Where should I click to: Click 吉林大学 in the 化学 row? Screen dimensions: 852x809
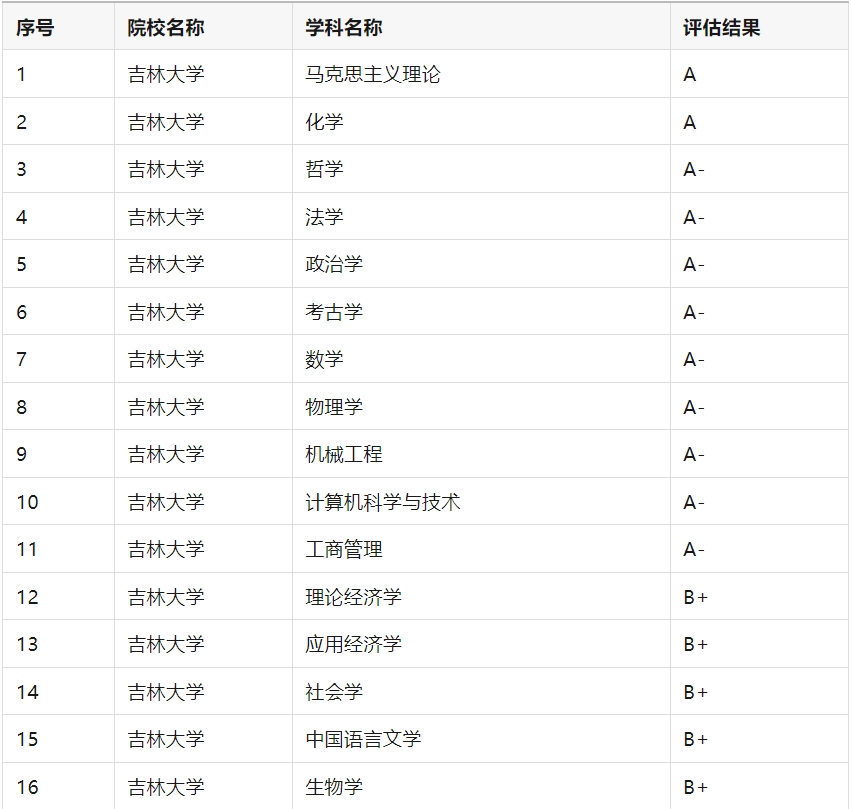166,122
